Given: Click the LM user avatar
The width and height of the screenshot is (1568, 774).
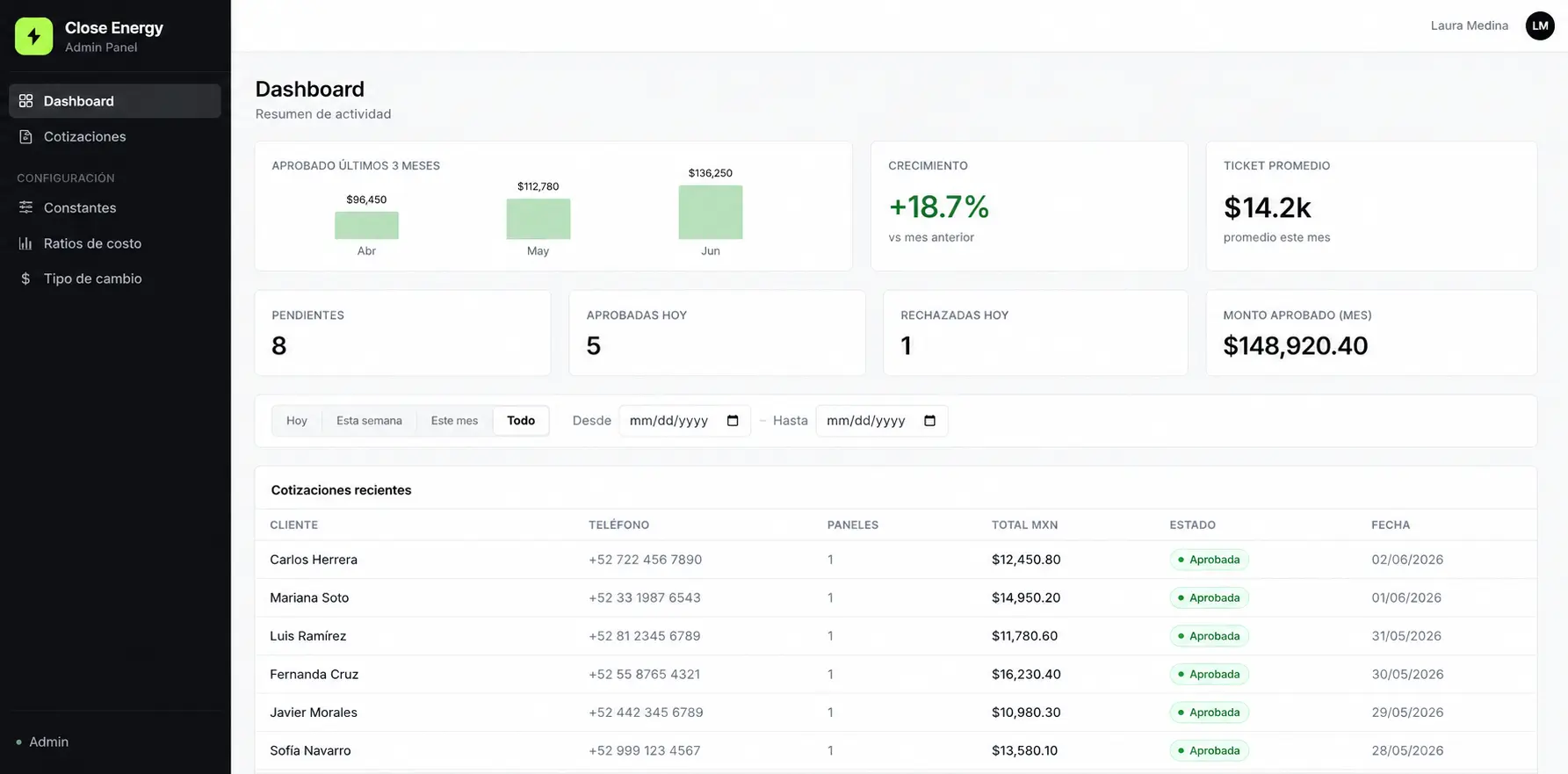Looking at the screenshot, I should (1540, 25).
